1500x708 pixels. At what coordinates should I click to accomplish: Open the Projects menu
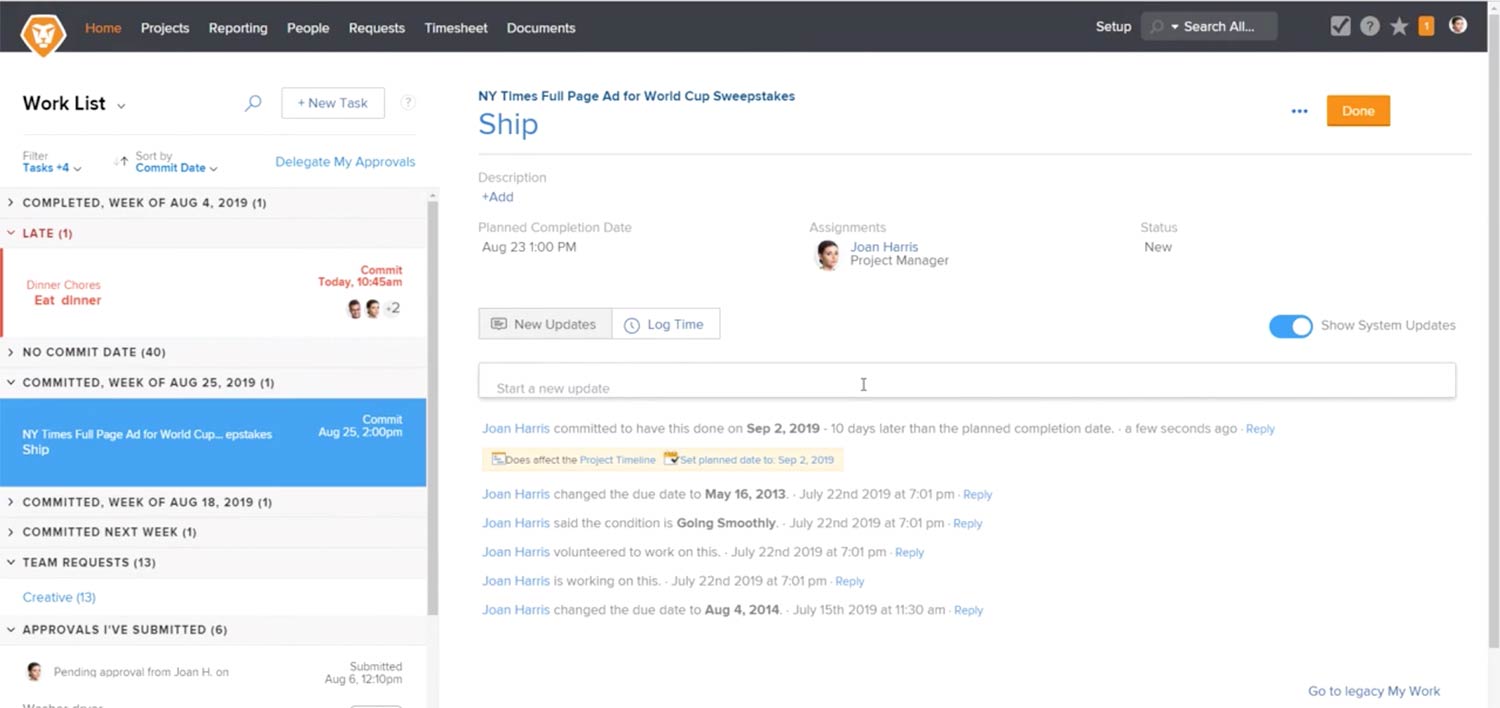(165, 28)
